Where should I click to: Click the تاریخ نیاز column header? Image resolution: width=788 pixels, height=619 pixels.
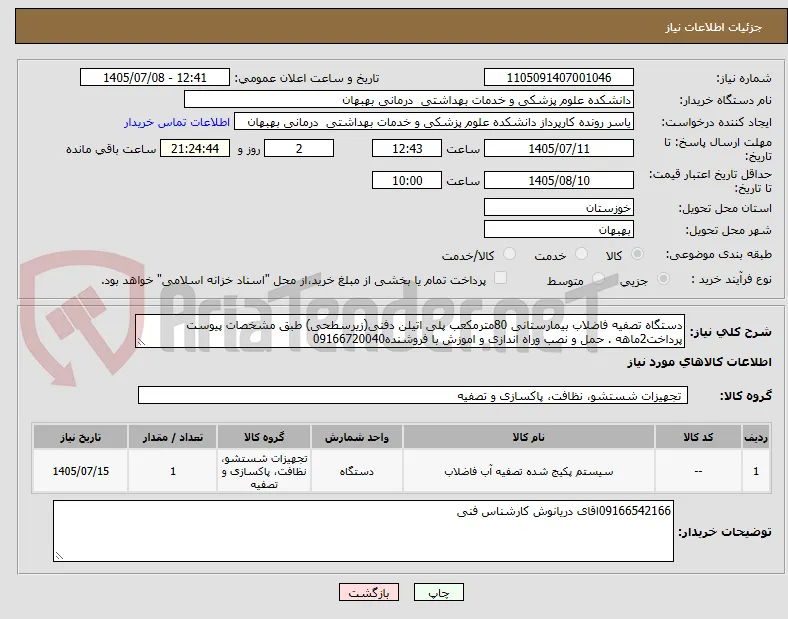[80, 437]
